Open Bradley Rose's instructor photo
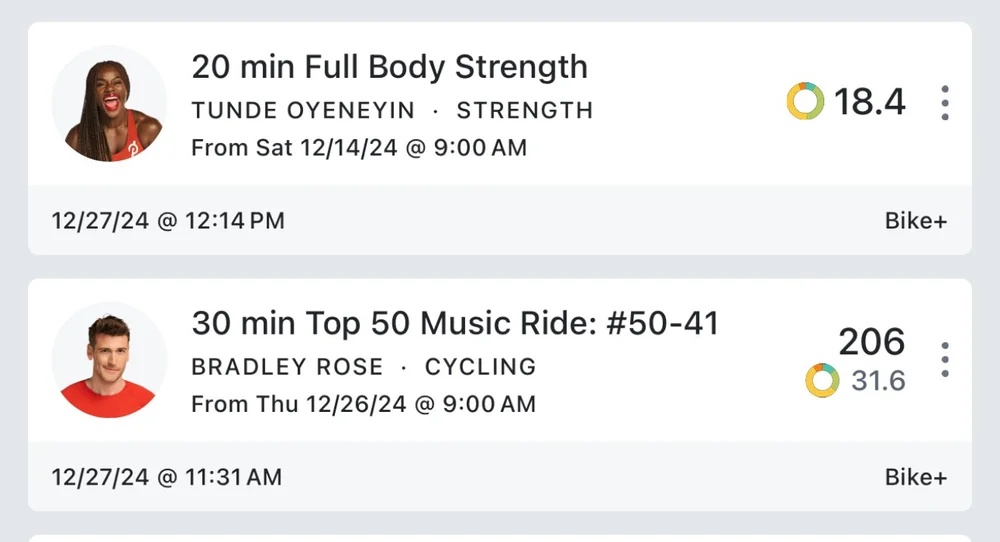This screenshot has height=542, width=1000. 109,360
